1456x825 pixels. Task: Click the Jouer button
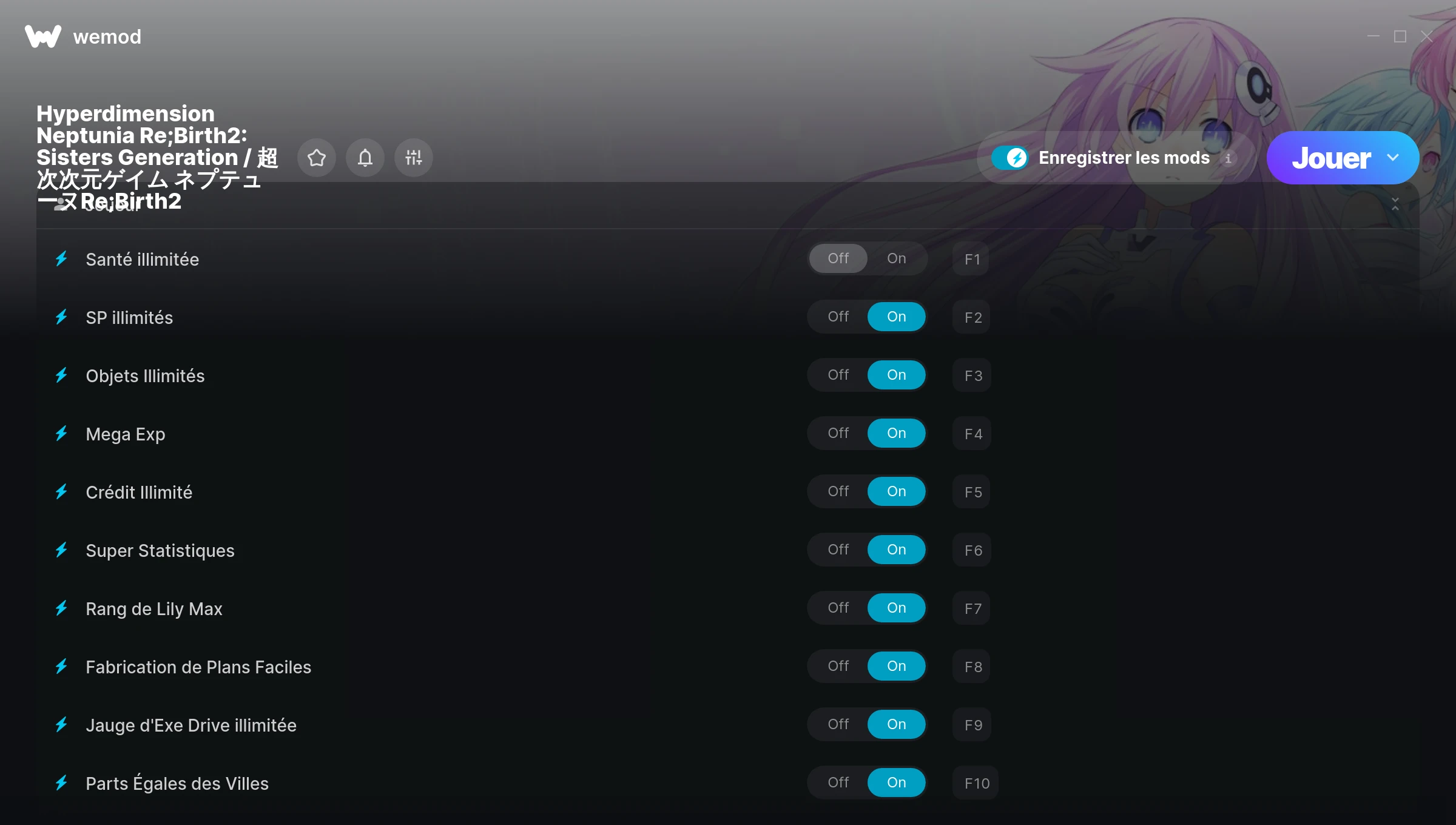(1331, 158)
